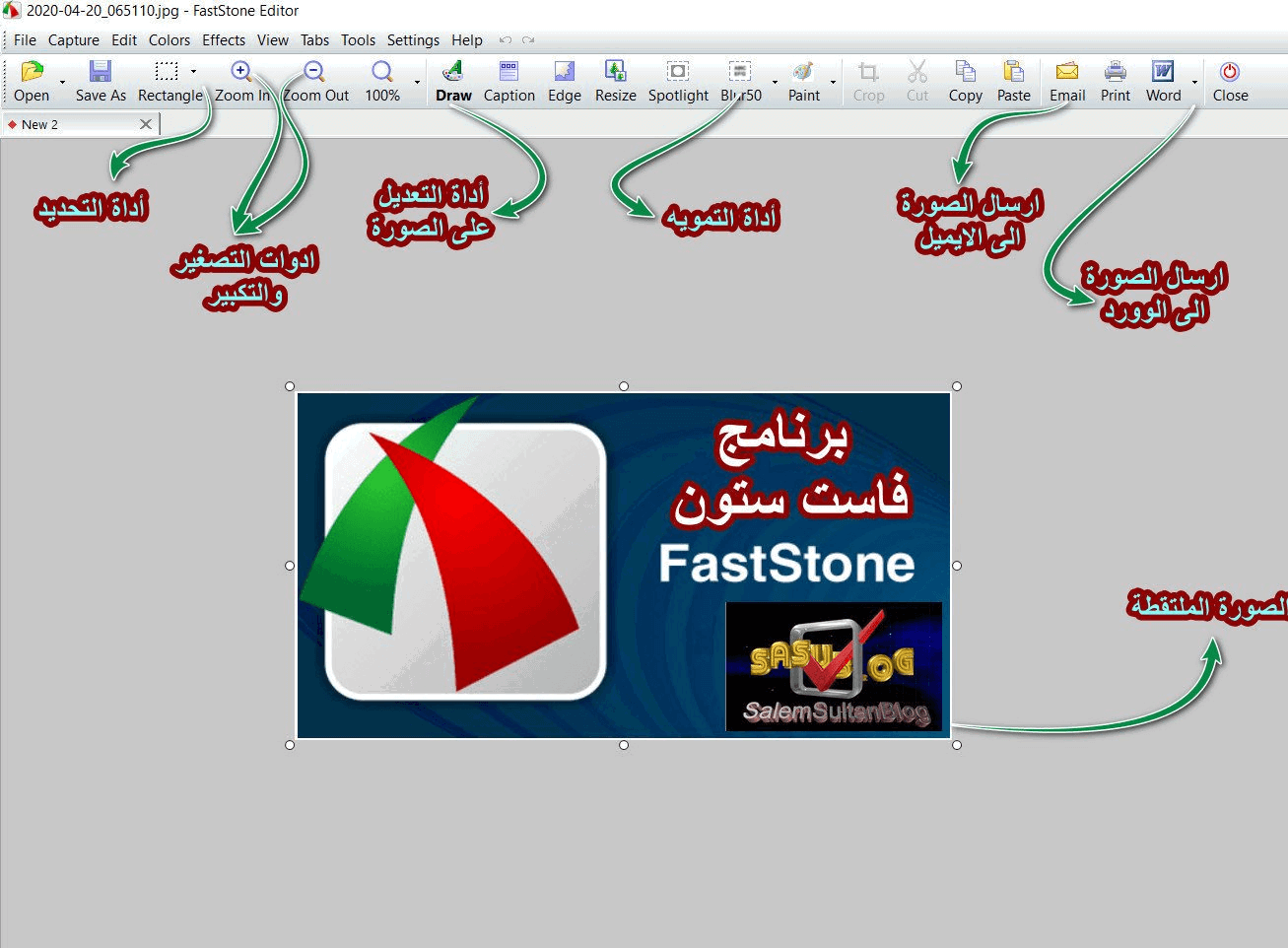Open the Resize tool

615,81
